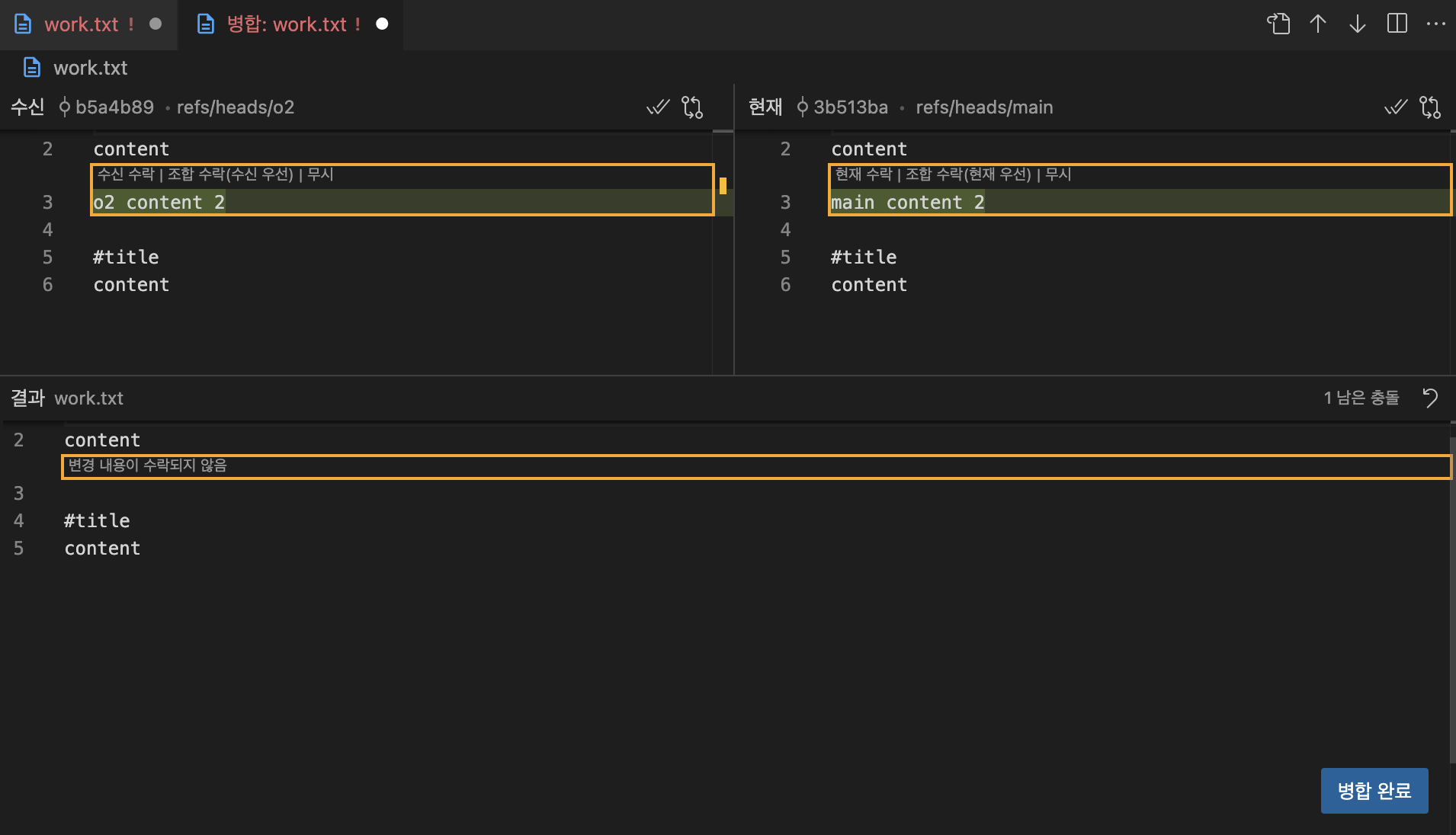Click commit b5a4b89 in the incoming header
Screen dimensions: 1456x835
coord(107,107)
